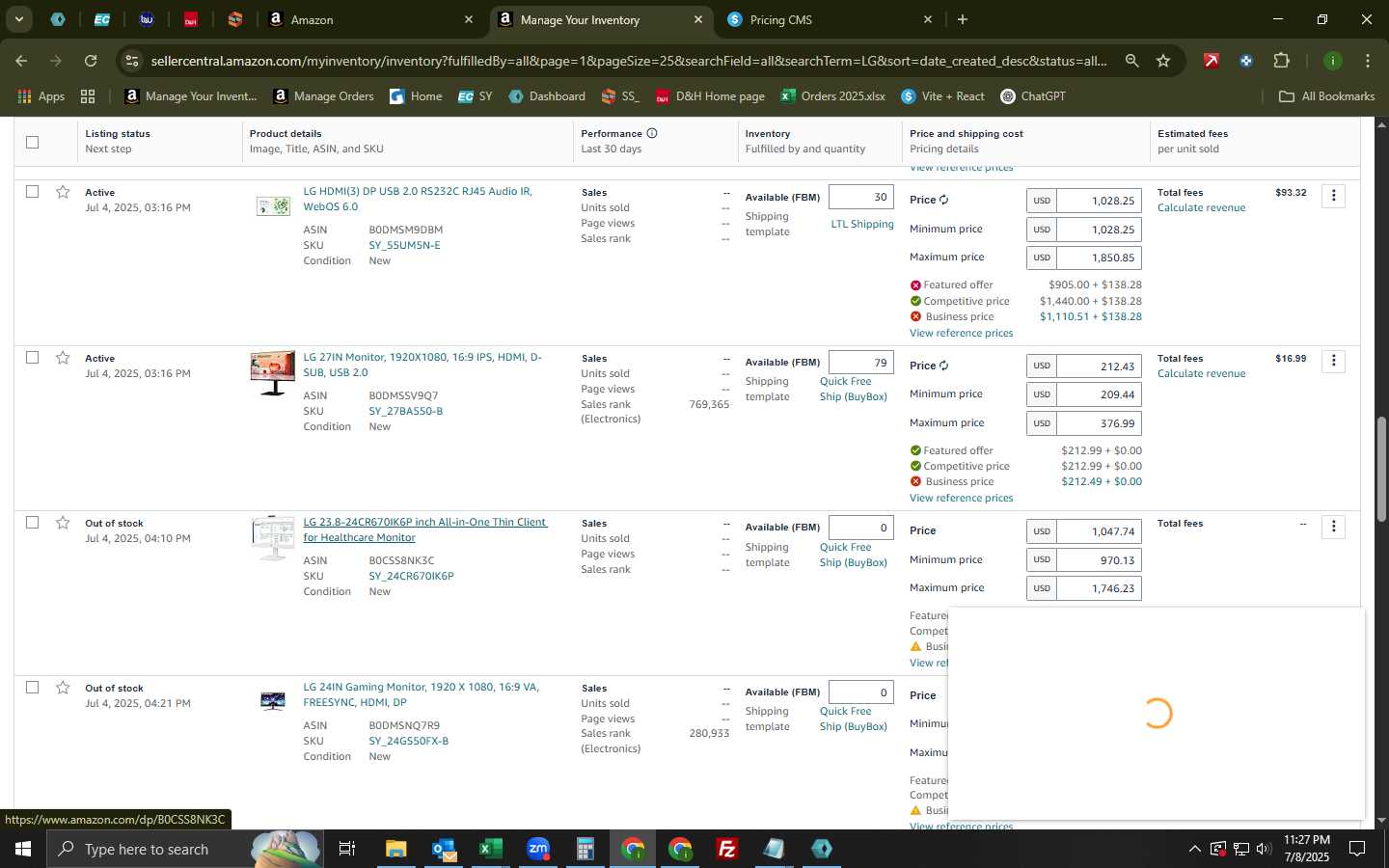Open LG HDMI(3) DP USB 2.0 product link
This screenshot has height=868, width=1389.
tap(418, 199)
